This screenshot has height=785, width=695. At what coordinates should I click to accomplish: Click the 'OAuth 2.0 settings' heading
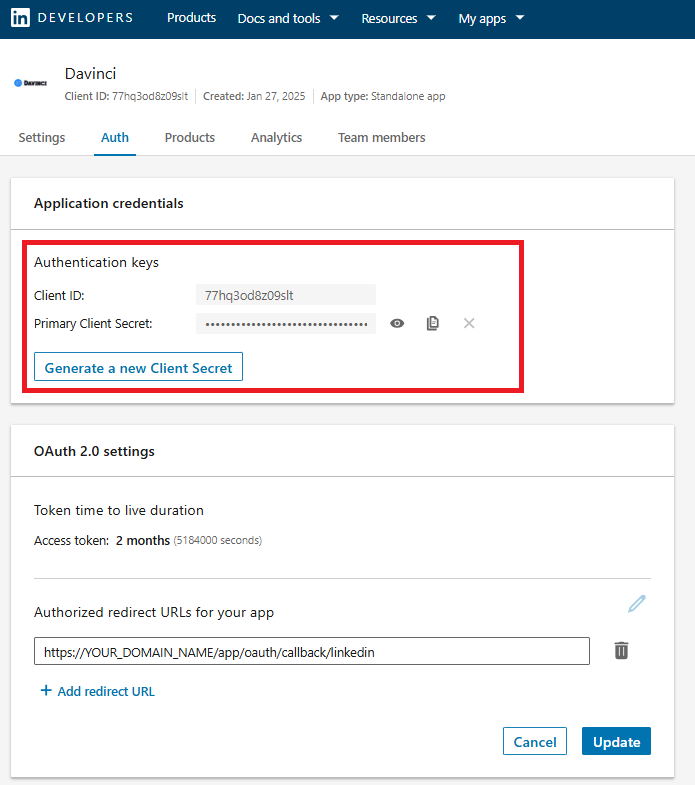(94, 451)
